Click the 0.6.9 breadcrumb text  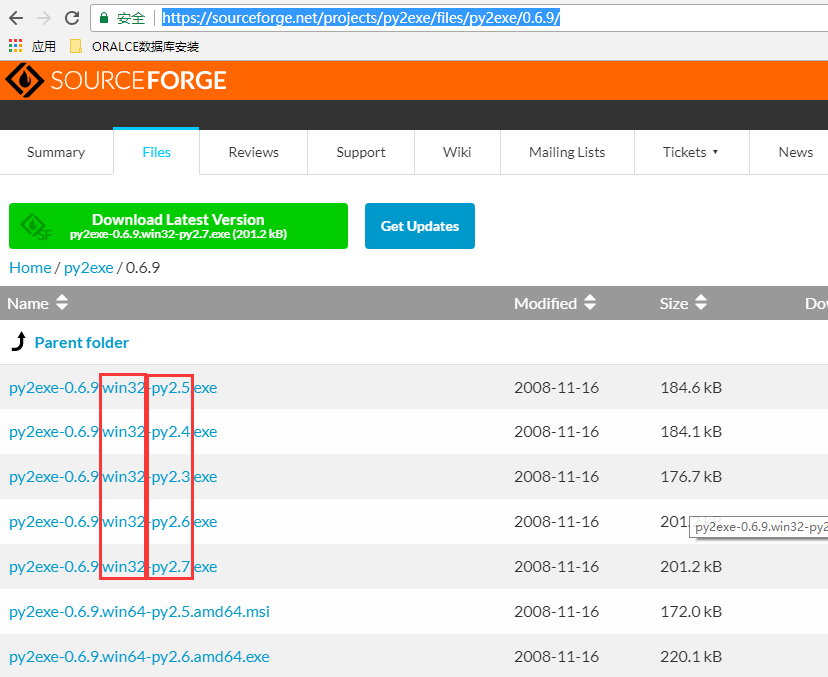[x=143, y=268]
